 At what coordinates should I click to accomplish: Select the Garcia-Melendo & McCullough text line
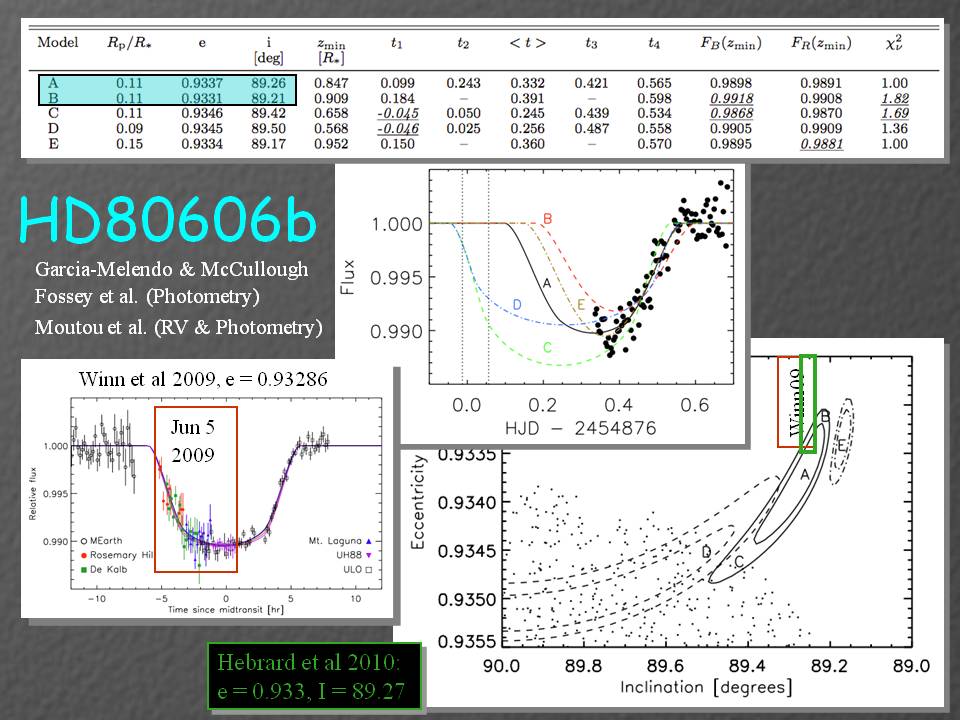171,270
